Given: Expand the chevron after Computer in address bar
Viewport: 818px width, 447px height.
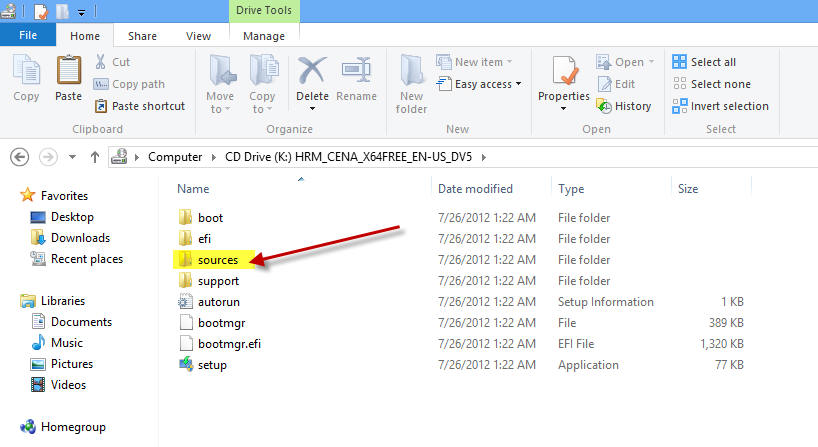Looking at the screenshot, I should click(x=213, y=157).
